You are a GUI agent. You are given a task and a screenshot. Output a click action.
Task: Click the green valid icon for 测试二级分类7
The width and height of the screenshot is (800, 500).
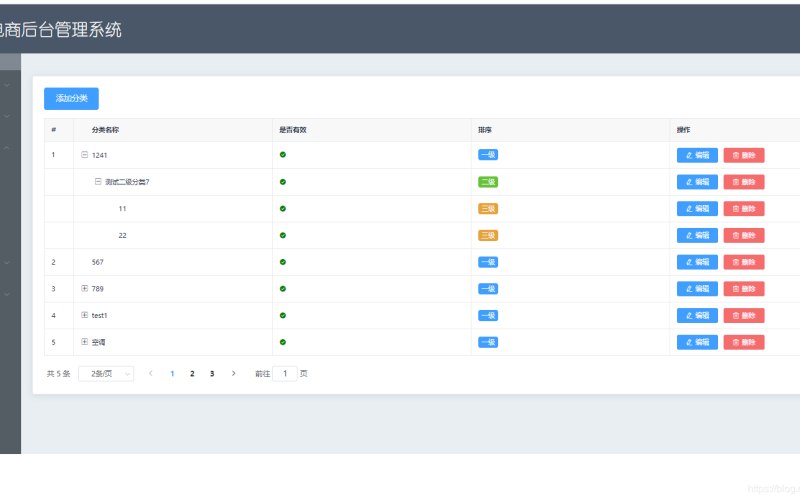[283, 182]
